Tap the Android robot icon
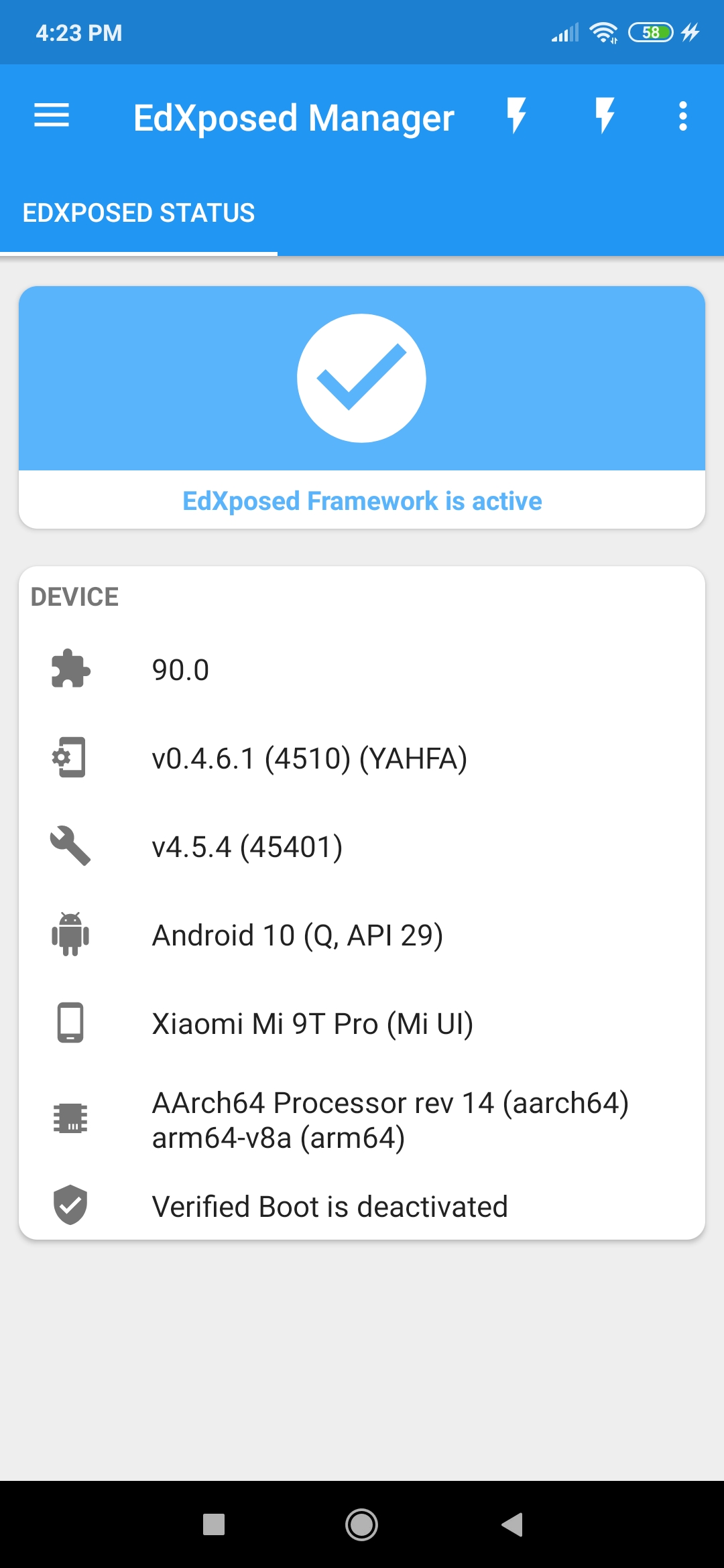724x1568 pixels. [70, 934]
